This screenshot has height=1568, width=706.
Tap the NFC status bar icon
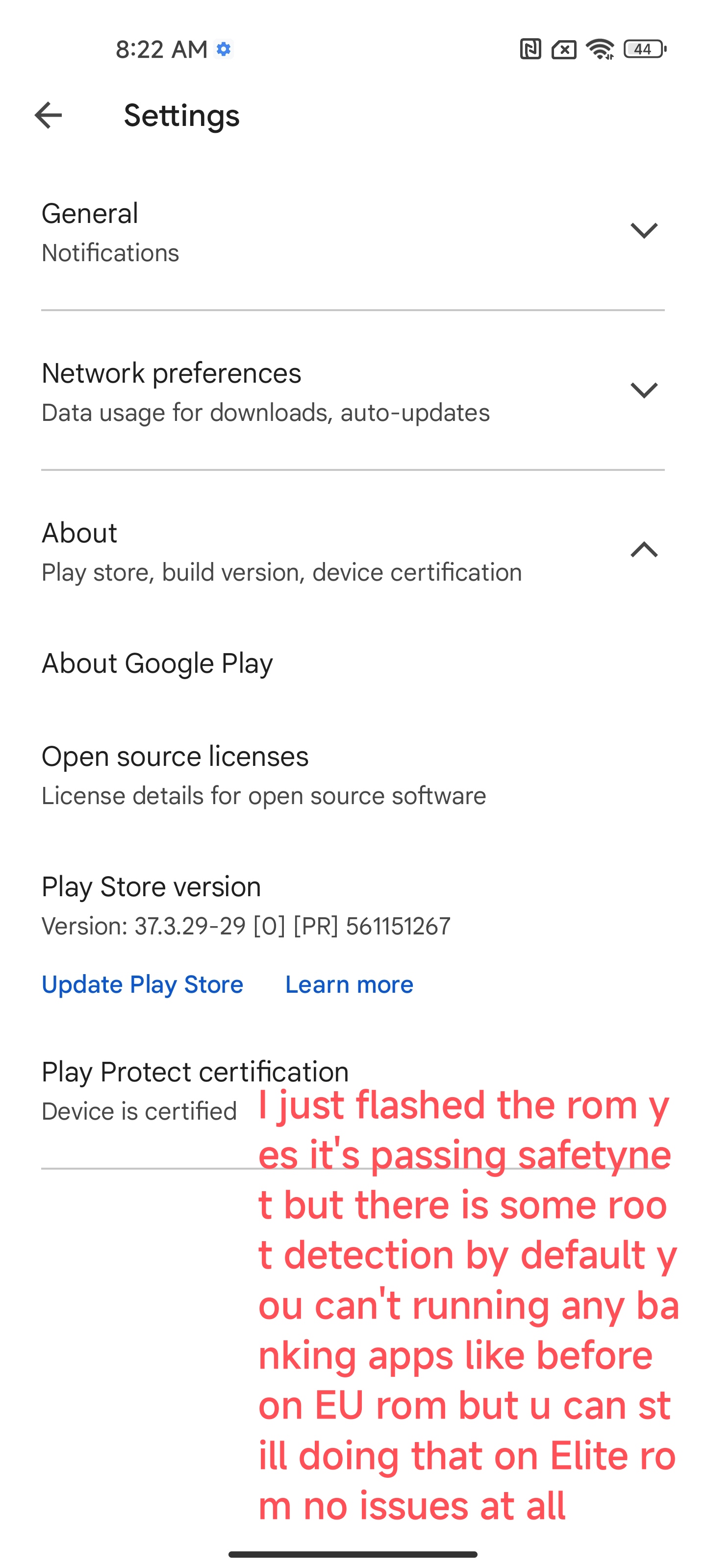coord(530,49)
